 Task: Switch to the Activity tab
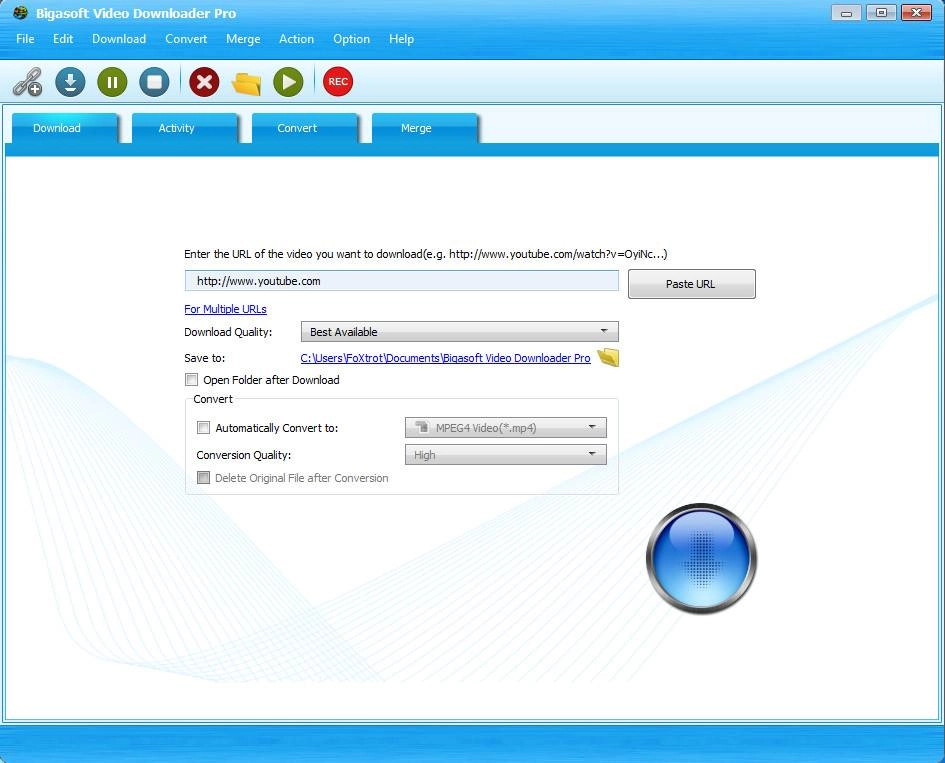point(184,128)
